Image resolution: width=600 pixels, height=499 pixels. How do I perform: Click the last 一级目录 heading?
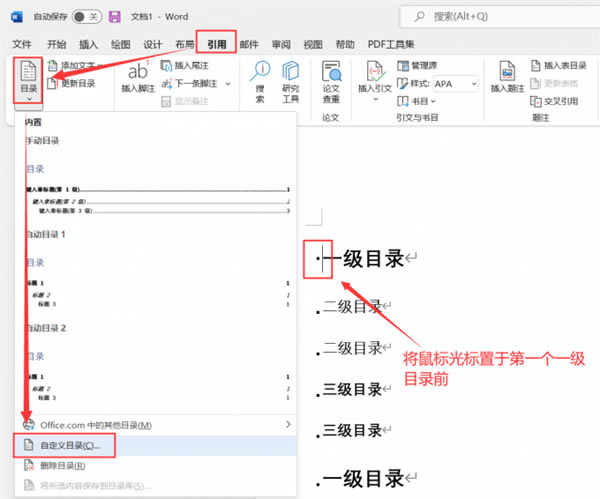tap(364, 478)
